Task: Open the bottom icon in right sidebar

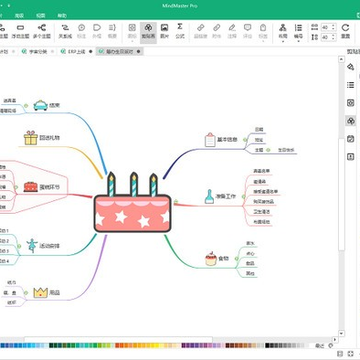Action: tap(350, 156)
